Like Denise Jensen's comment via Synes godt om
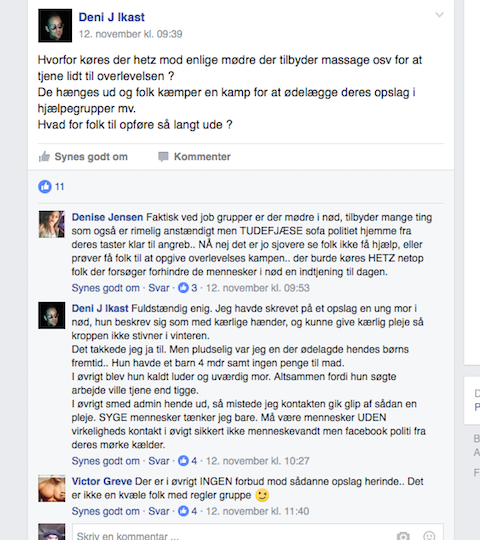Screen dimensions: 480x540 (105, 288)
